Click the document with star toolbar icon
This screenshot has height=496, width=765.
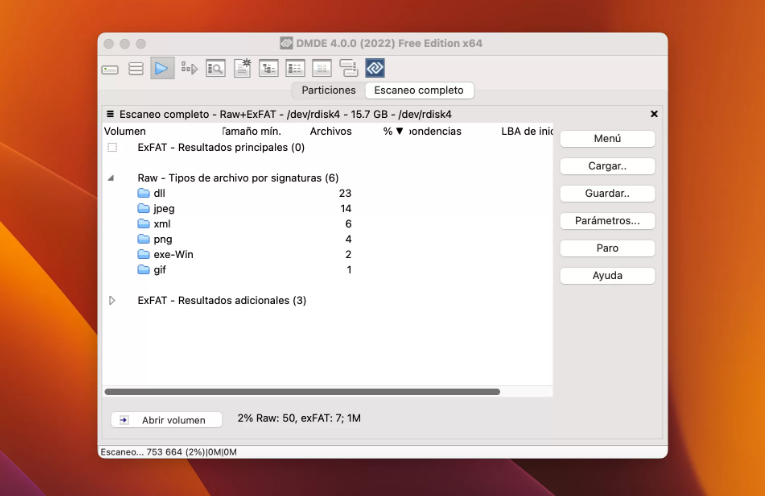pos(242,68)
